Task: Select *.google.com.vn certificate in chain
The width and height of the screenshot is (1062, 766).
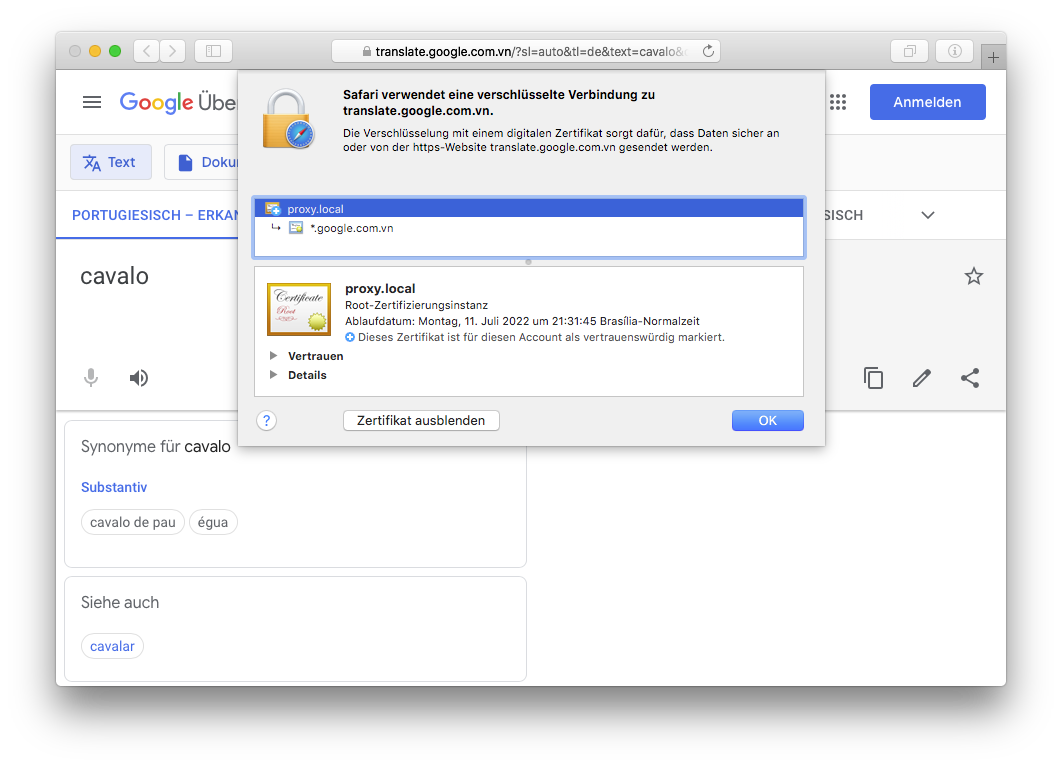Action: point(351,228)
